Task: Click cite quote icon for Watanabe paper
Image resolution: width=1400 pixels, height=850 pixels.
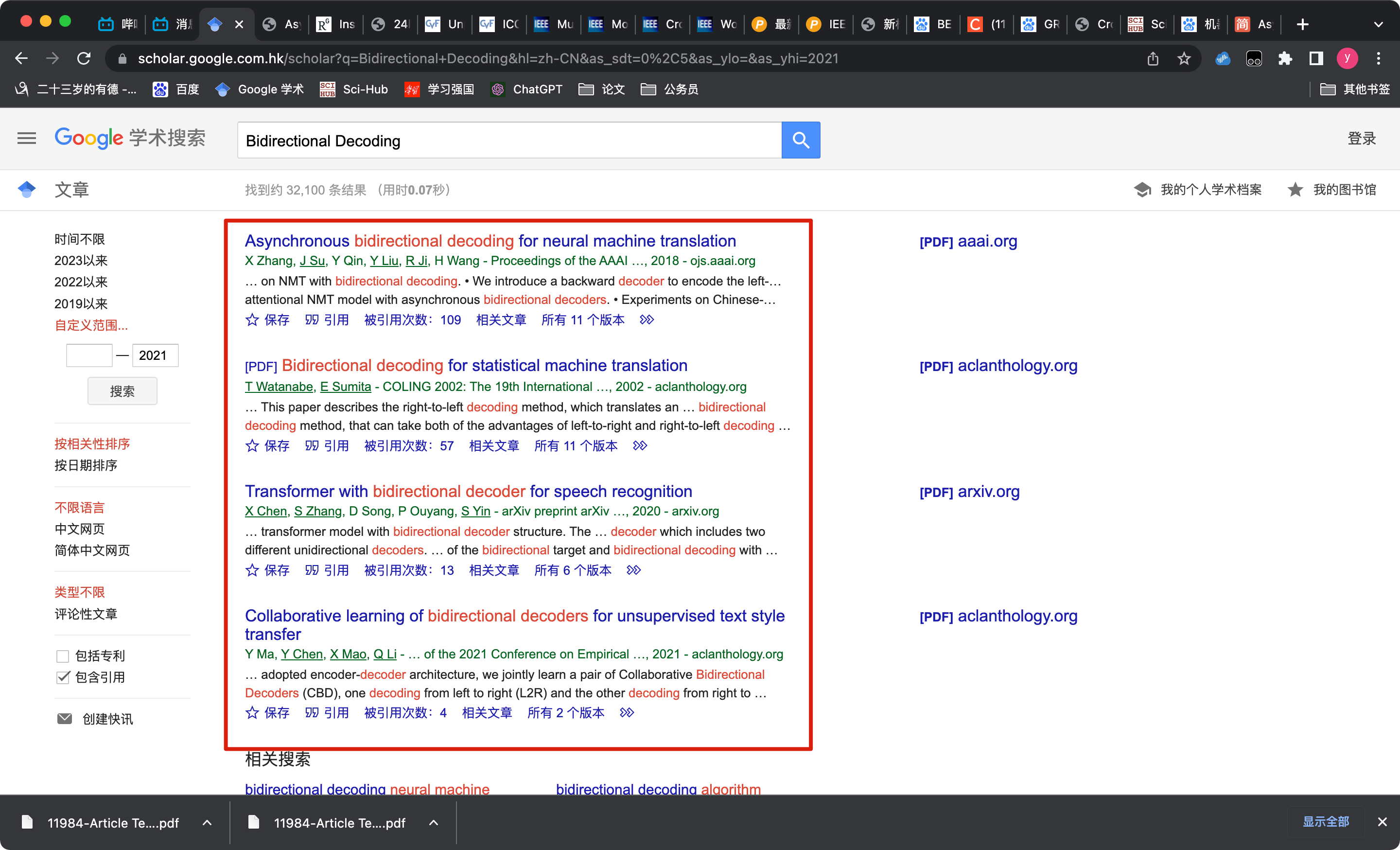Action: (x=312, y=446)
